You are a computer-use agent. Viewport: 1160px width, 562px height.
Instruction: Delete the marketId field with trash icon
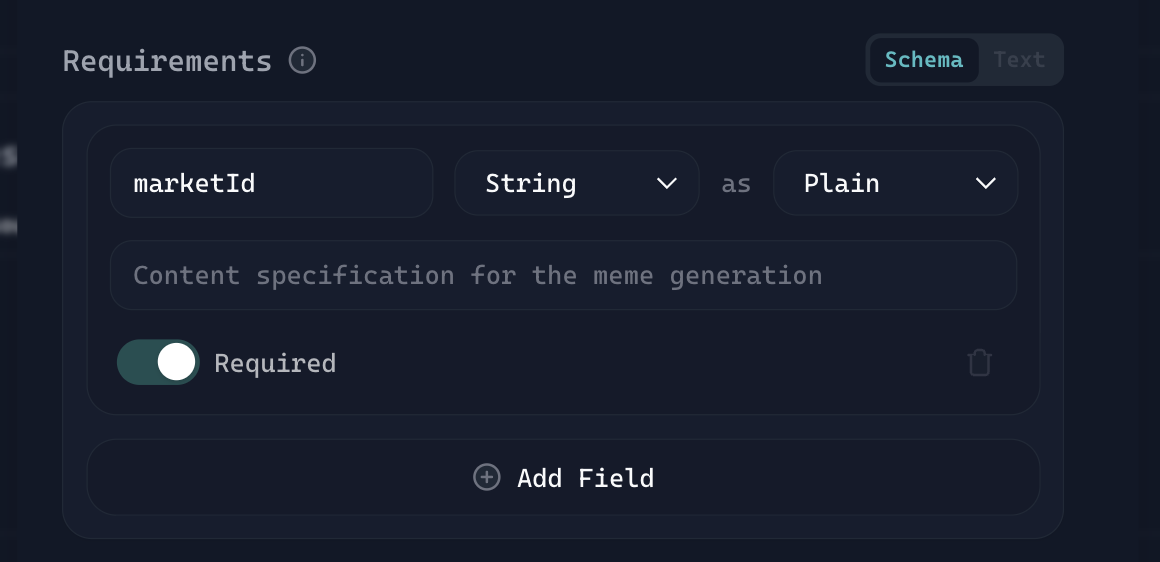pyautogui.click(x=980, y=362)
